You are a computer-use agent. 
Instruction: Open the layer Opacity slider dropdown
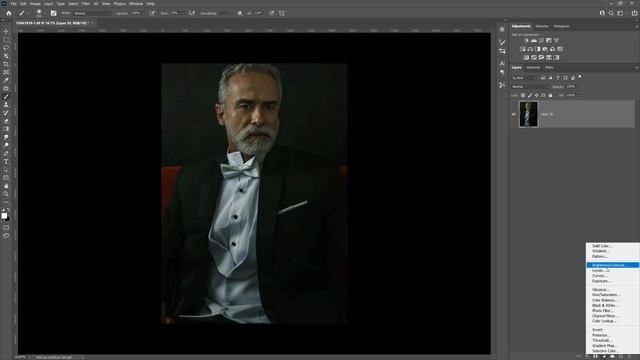(577, 87)
